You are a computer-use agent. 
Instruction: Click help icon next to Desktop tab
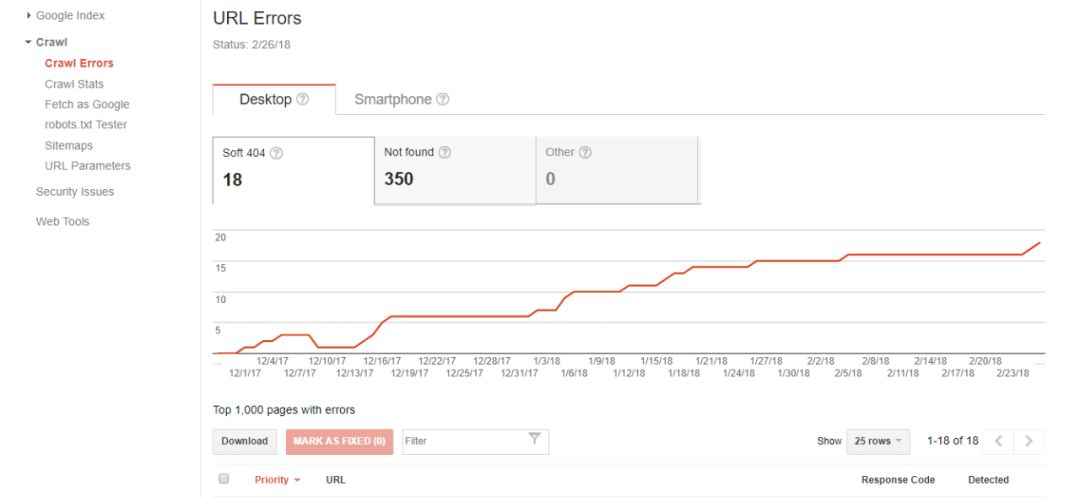point(302,99)
